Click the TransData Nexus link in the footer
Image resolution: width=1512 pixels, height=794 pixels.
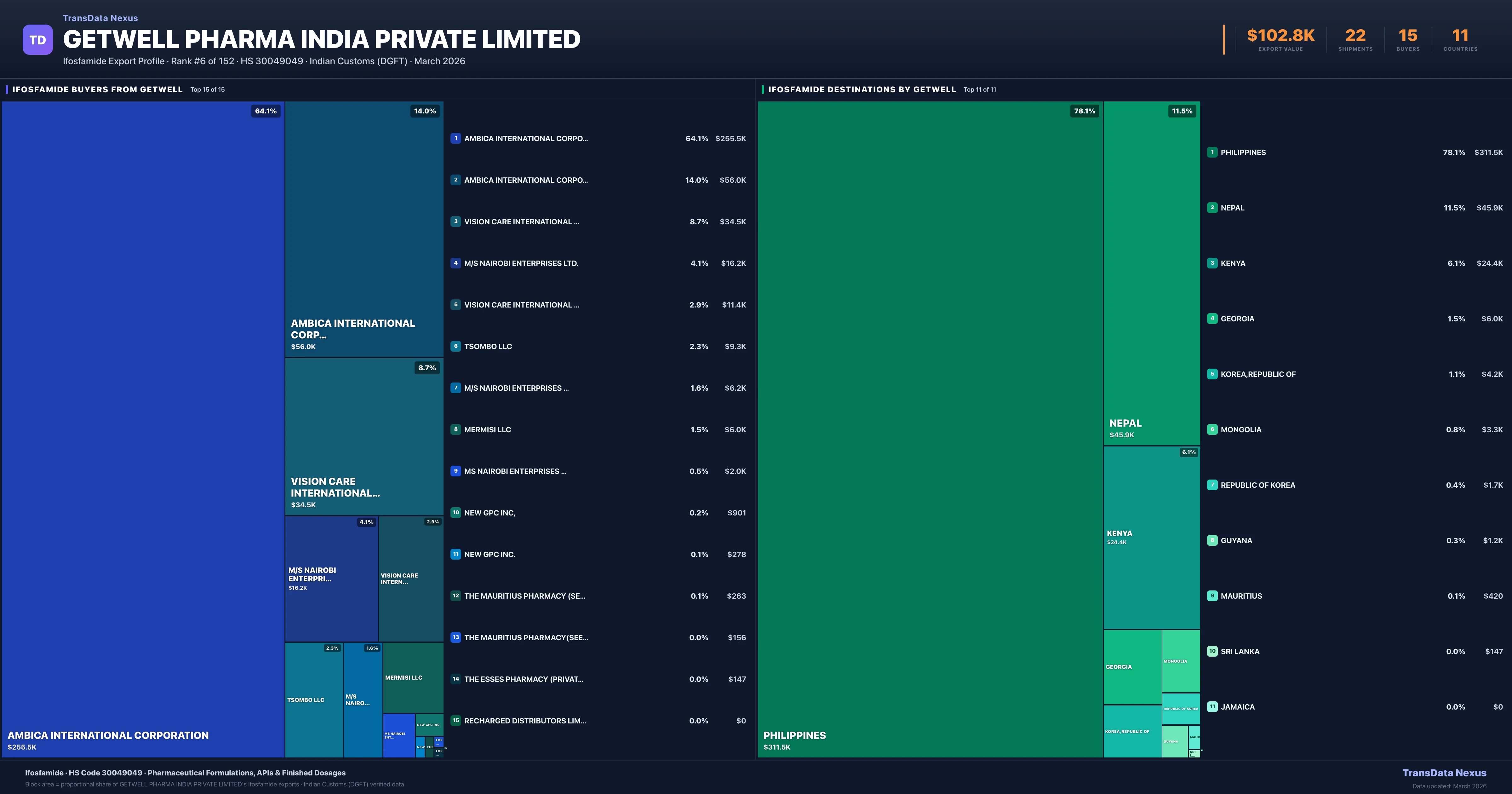pos(1445,773)
